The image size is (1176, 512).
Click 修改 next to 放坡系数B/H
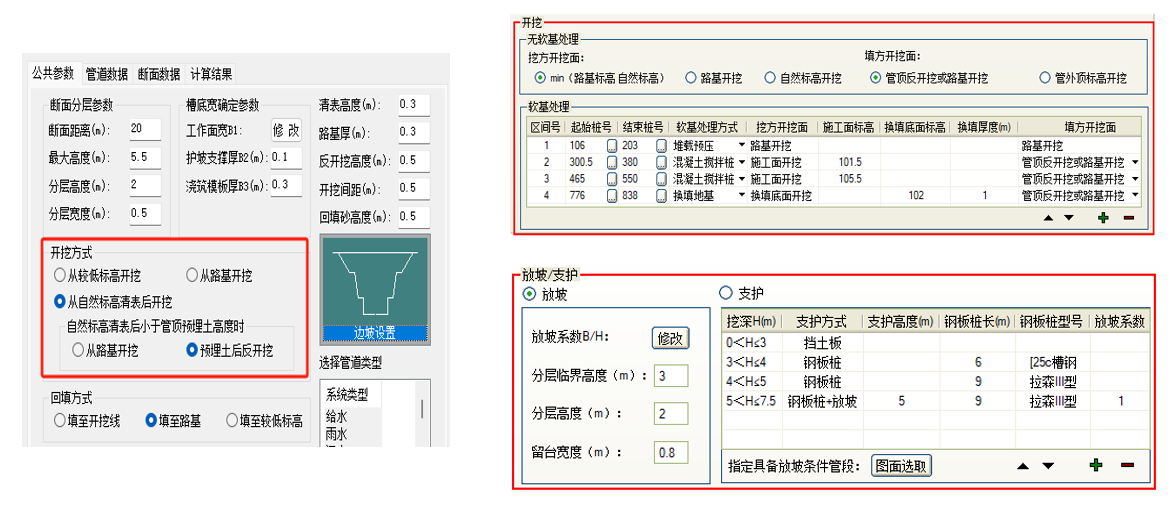[x=670, y=338]
